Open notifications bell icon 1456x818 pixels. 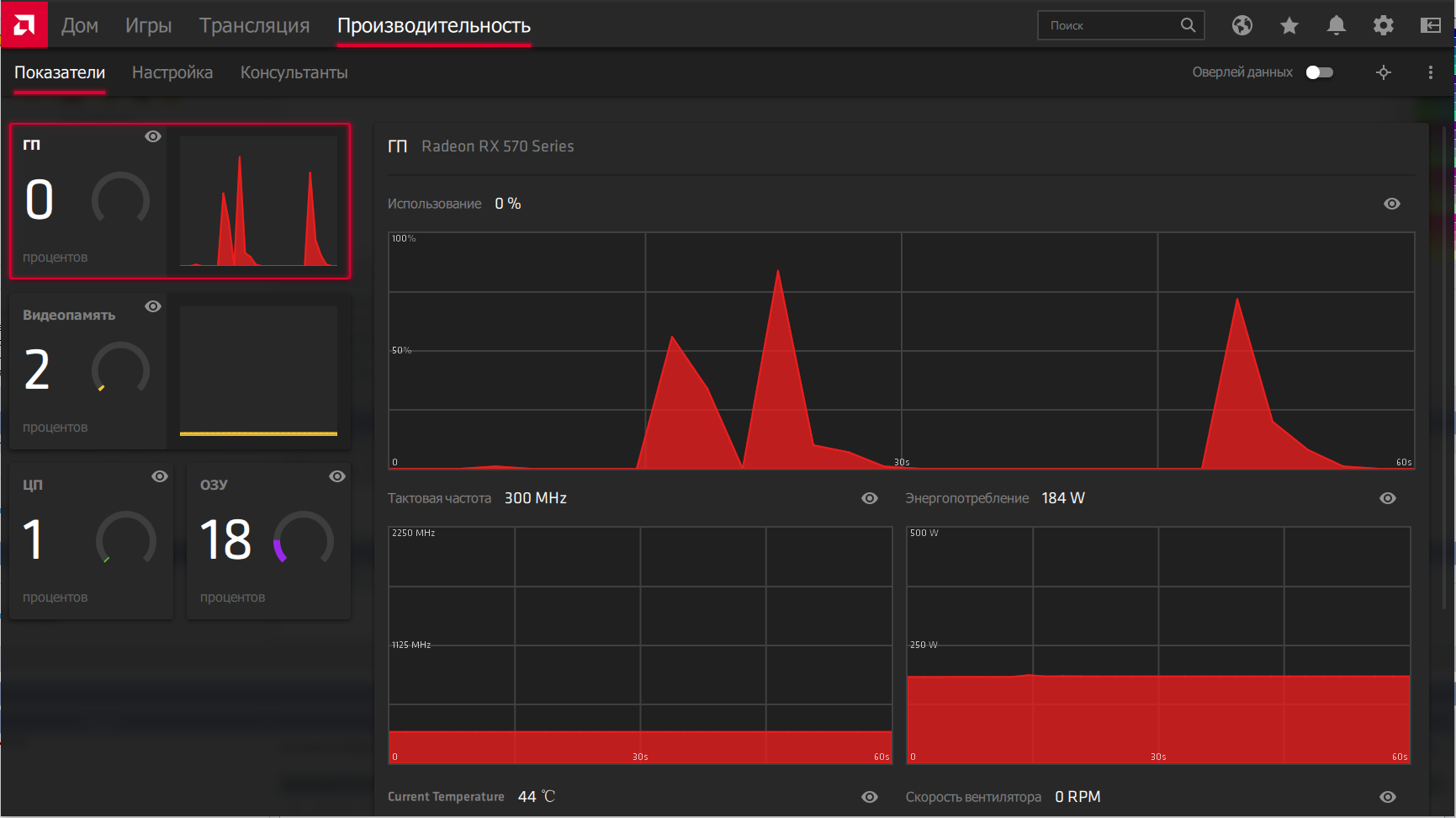click(x=1337, y=25)
